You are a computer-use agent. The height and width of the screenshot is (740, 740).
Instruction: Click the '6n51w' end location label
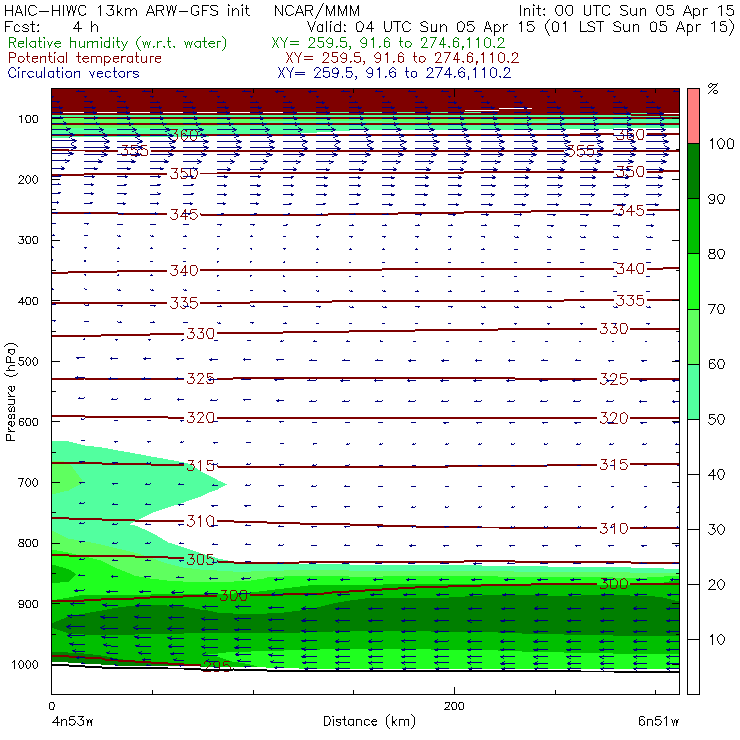pyautogui.click(x=658, y=722)
